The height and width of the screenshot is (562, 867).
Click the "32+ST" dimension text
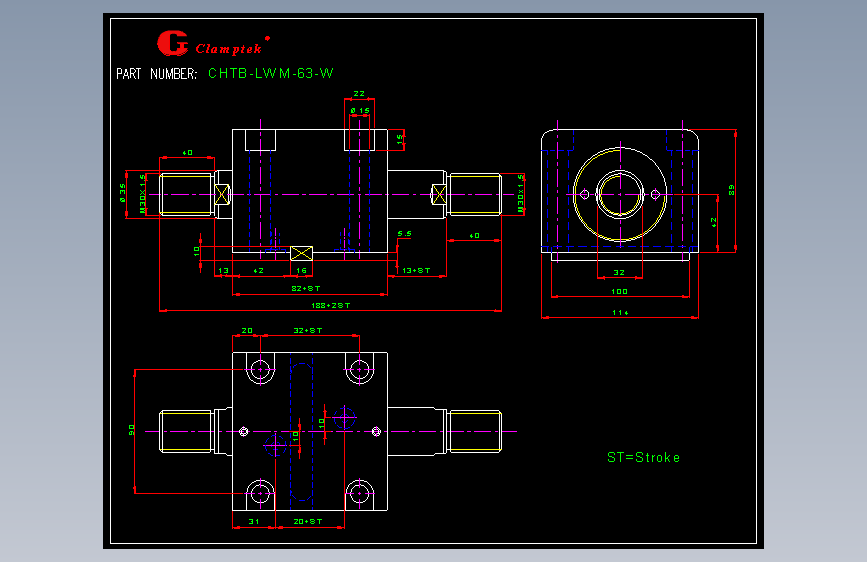307,330
